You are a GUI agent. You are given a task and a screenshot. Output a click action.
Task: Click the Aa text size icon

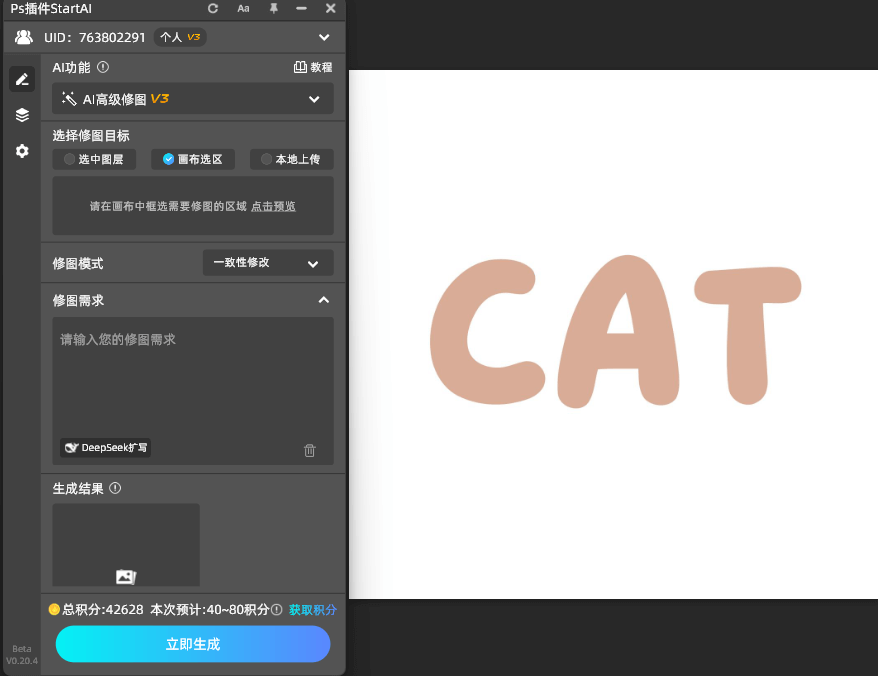pyautogui.click(x=243, y=9)
